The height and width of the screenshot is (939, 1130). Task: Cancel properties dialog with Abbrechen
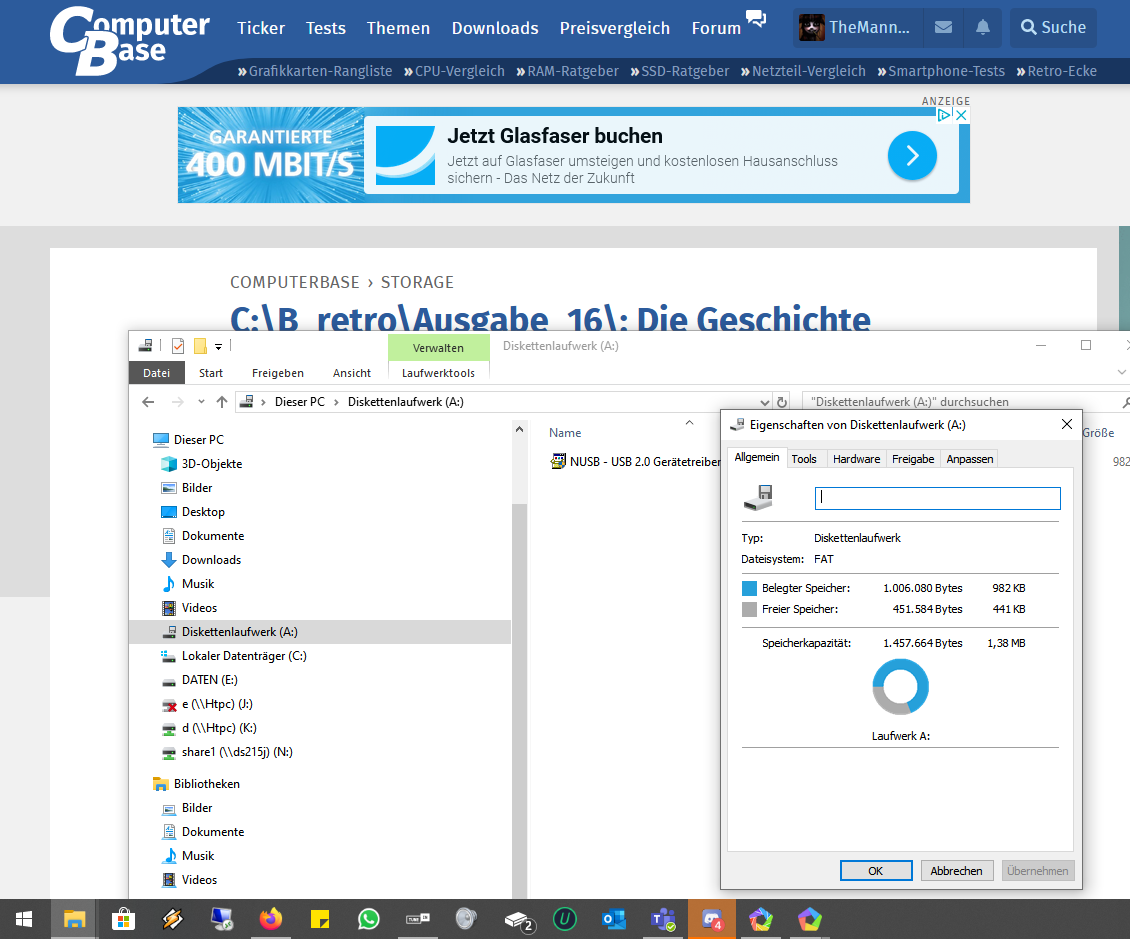pos(956,871)
